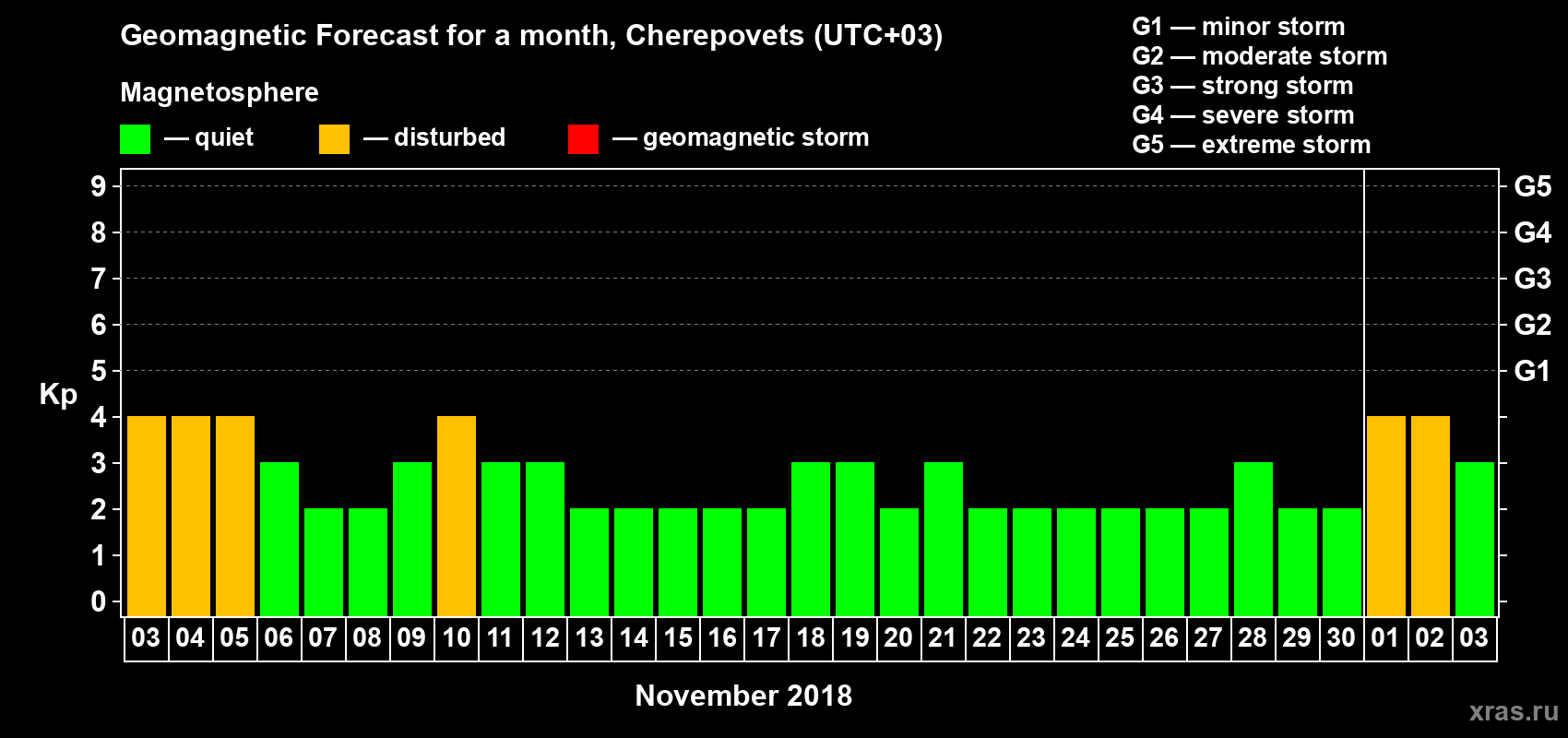The width and height of the screenshot is (1568, 738).
Task: Click the date label 20
Action: coord(898,637)
